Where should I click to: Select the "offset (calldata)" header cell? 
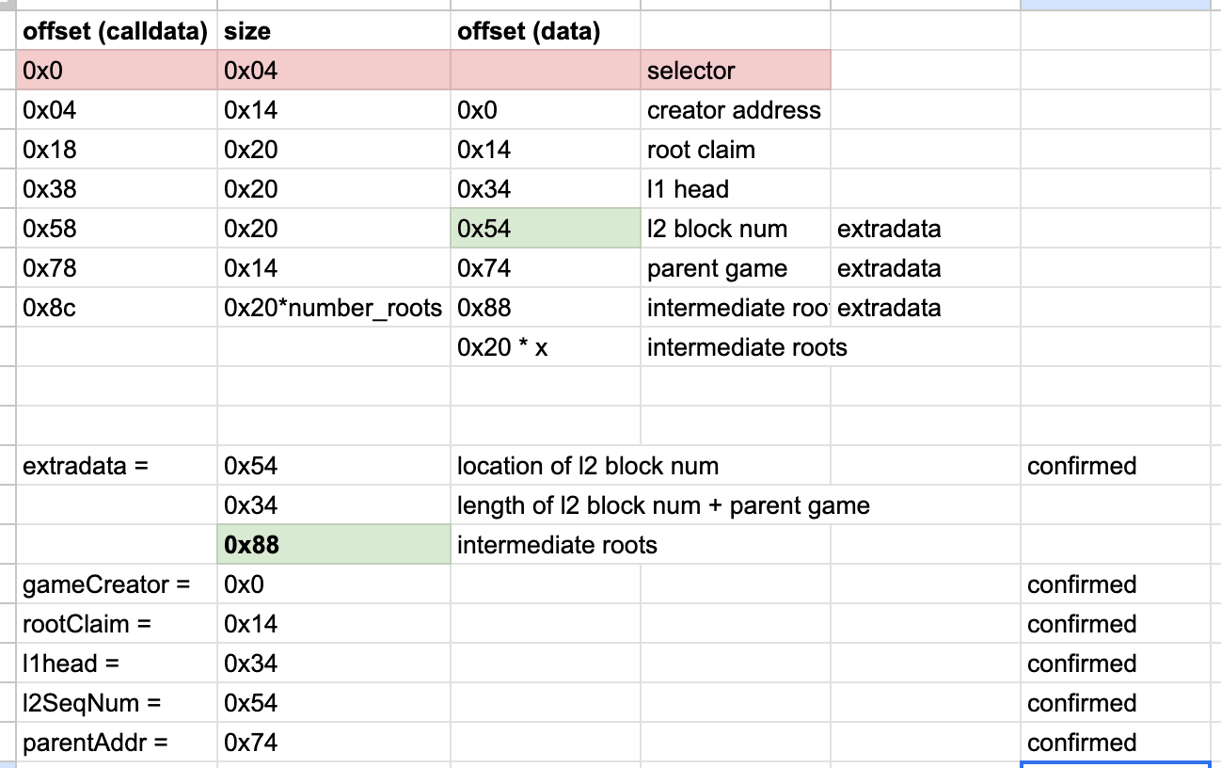click(x=115, y=31)
